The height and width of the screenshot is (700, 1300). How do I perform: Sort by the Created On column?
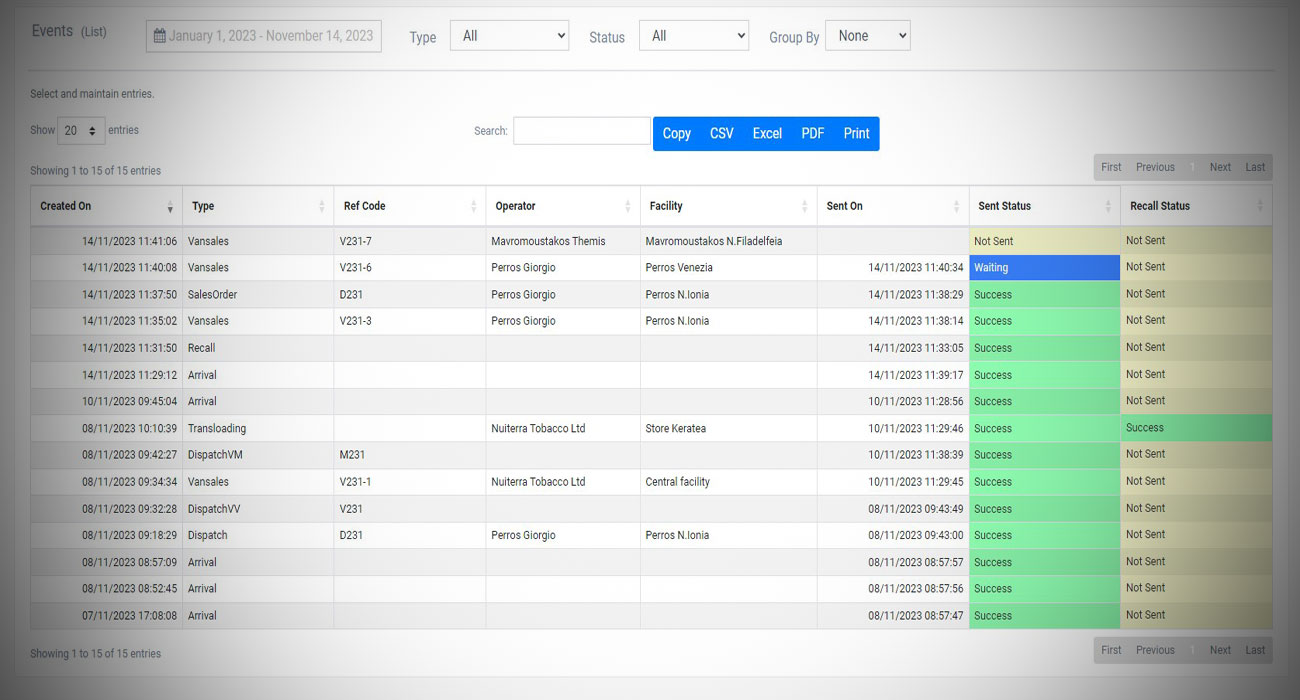point(106,206)
